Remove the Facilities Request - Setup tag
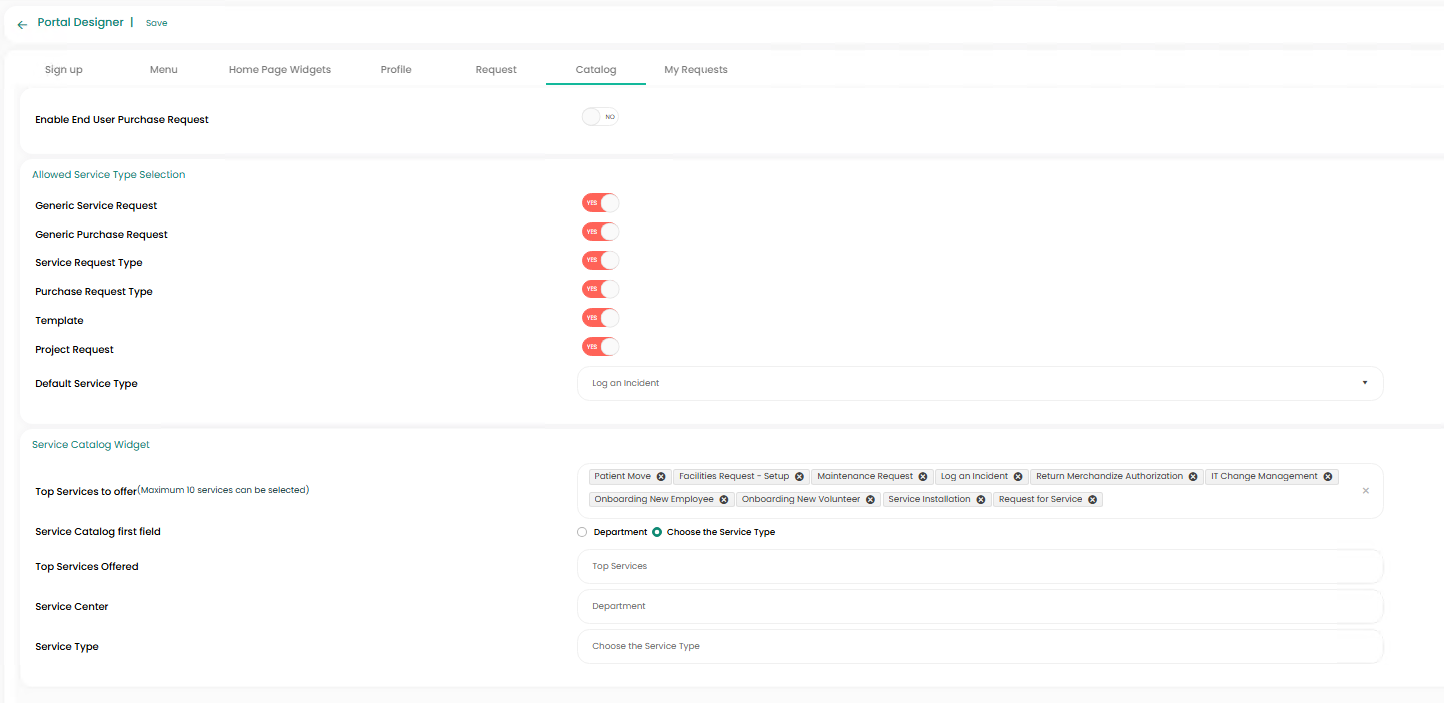This screenshot has width=1444, height=703. [x=799, y=477]
